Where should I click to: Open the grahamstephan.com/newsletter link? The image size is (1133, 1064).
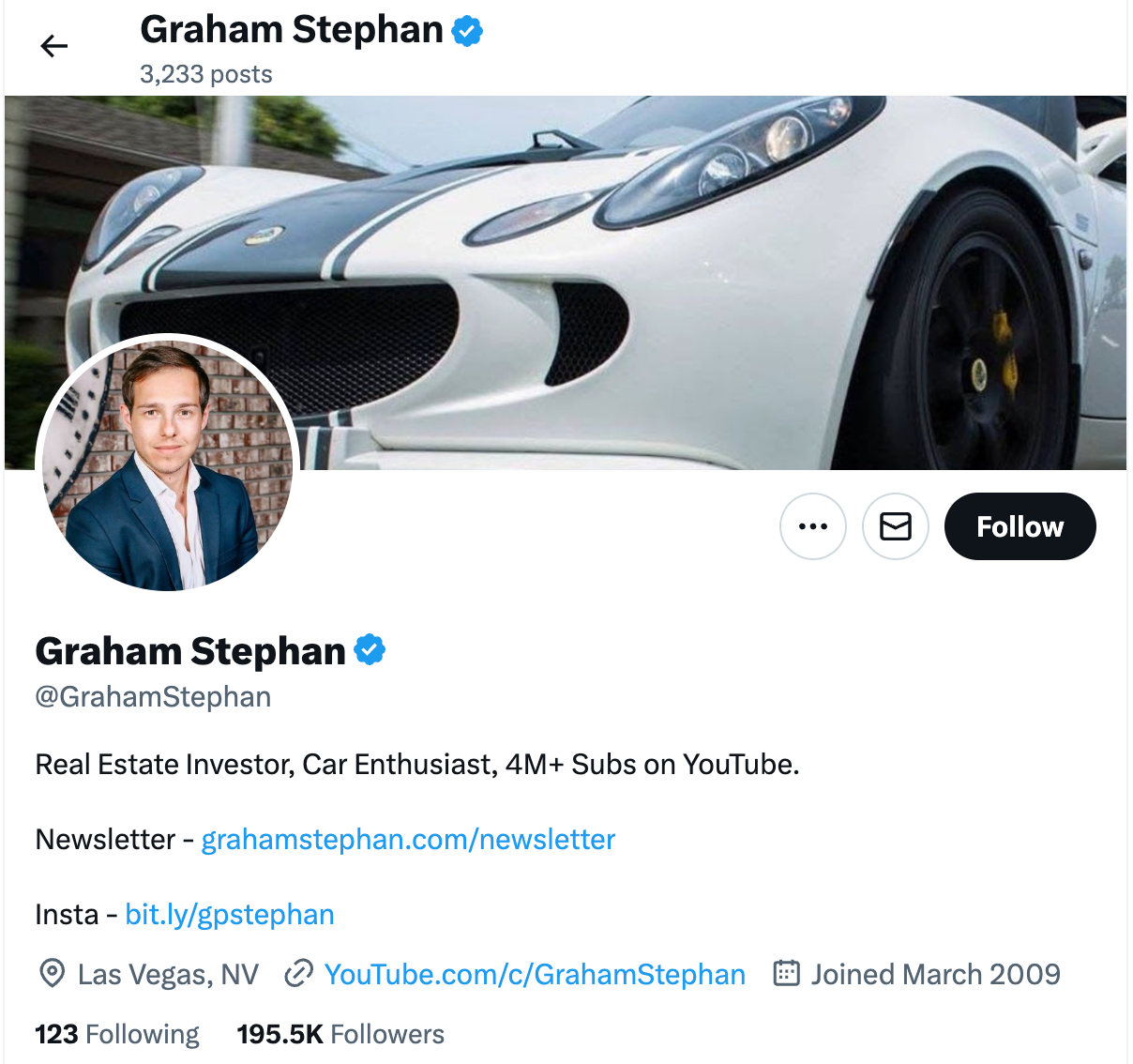[x=407, y=839]
